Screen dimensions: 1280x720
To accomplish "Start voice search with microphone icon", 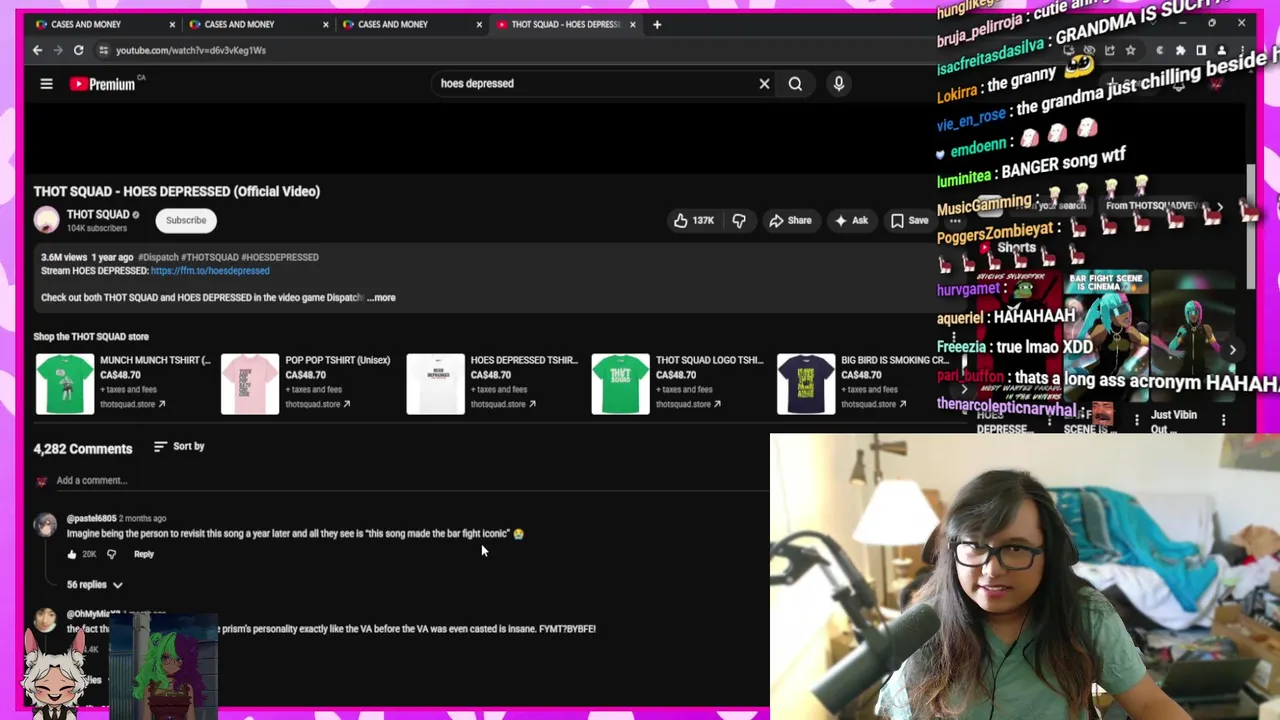I will pyautogui.click(x=839, y=84).
